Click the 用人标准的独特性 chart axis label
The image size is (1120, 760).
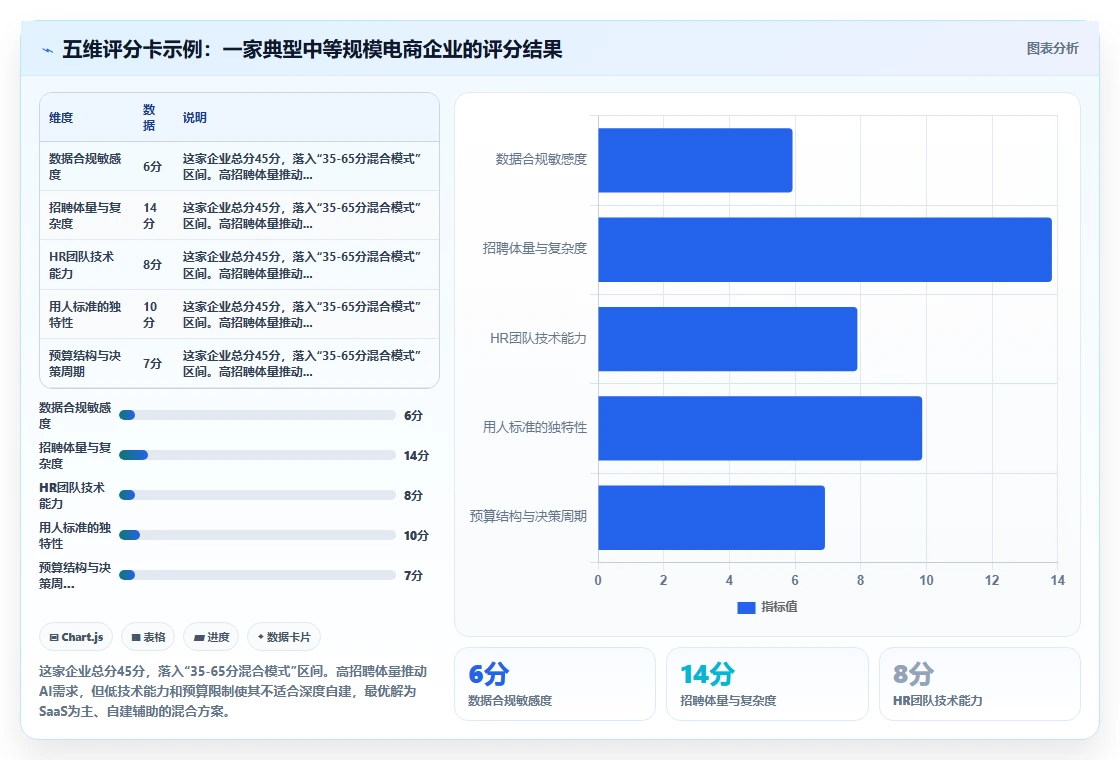[x=534, y=427]
